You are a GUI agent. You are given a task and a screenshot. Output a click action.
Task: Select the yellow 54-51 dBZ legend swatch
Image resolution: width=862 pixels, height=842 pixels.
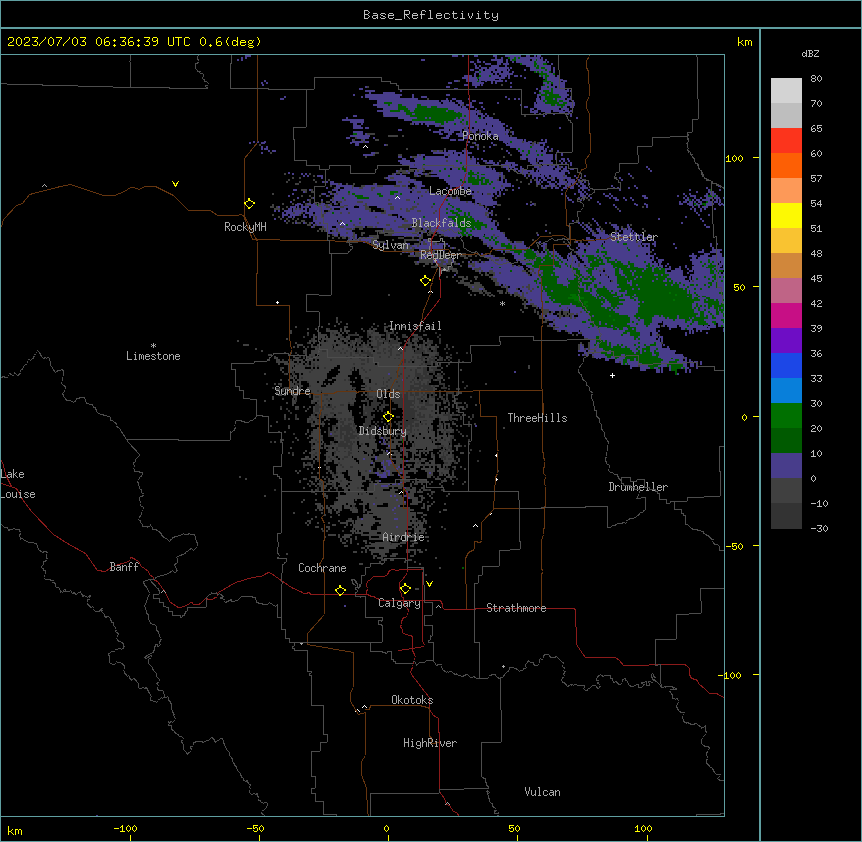(786, 215)
